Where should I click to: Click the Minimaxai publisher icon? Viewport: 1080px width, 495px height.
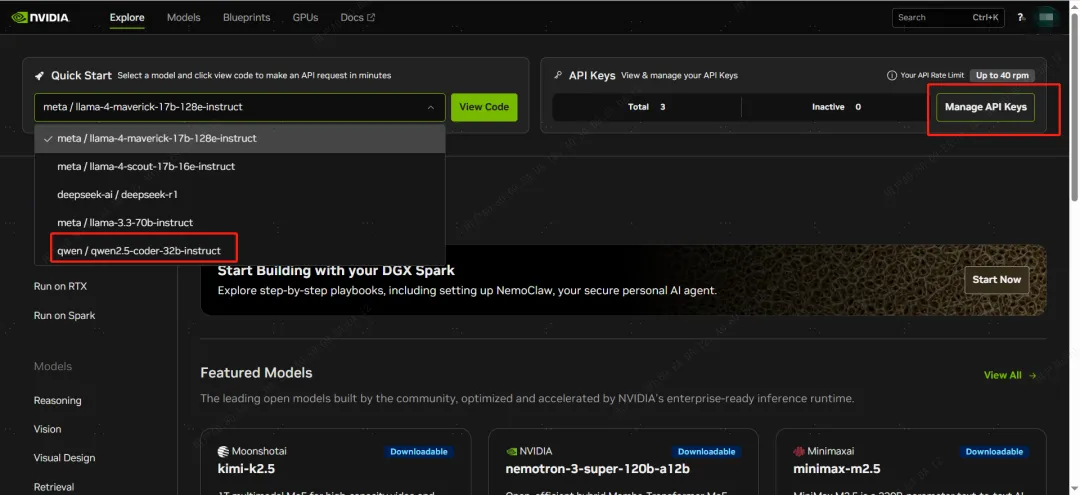tap(799, 452)
